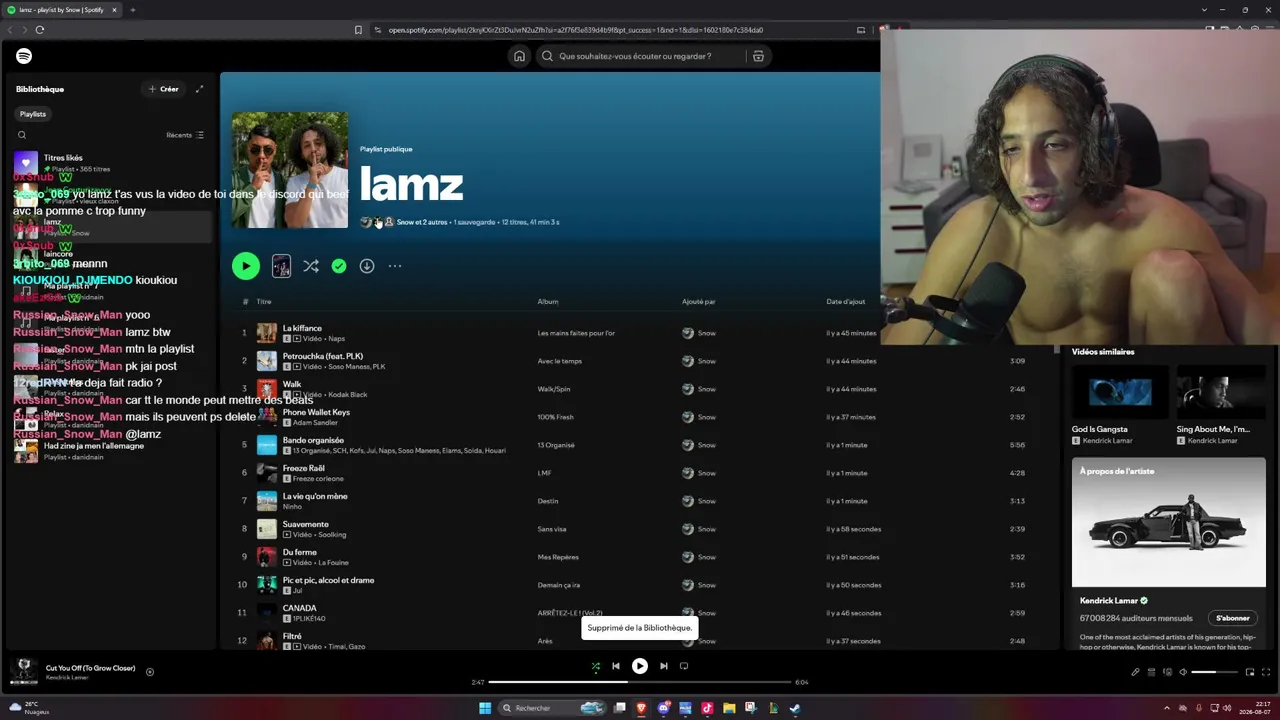Open the preview card beside play button

pyautogui.click(x=281, y=266)
